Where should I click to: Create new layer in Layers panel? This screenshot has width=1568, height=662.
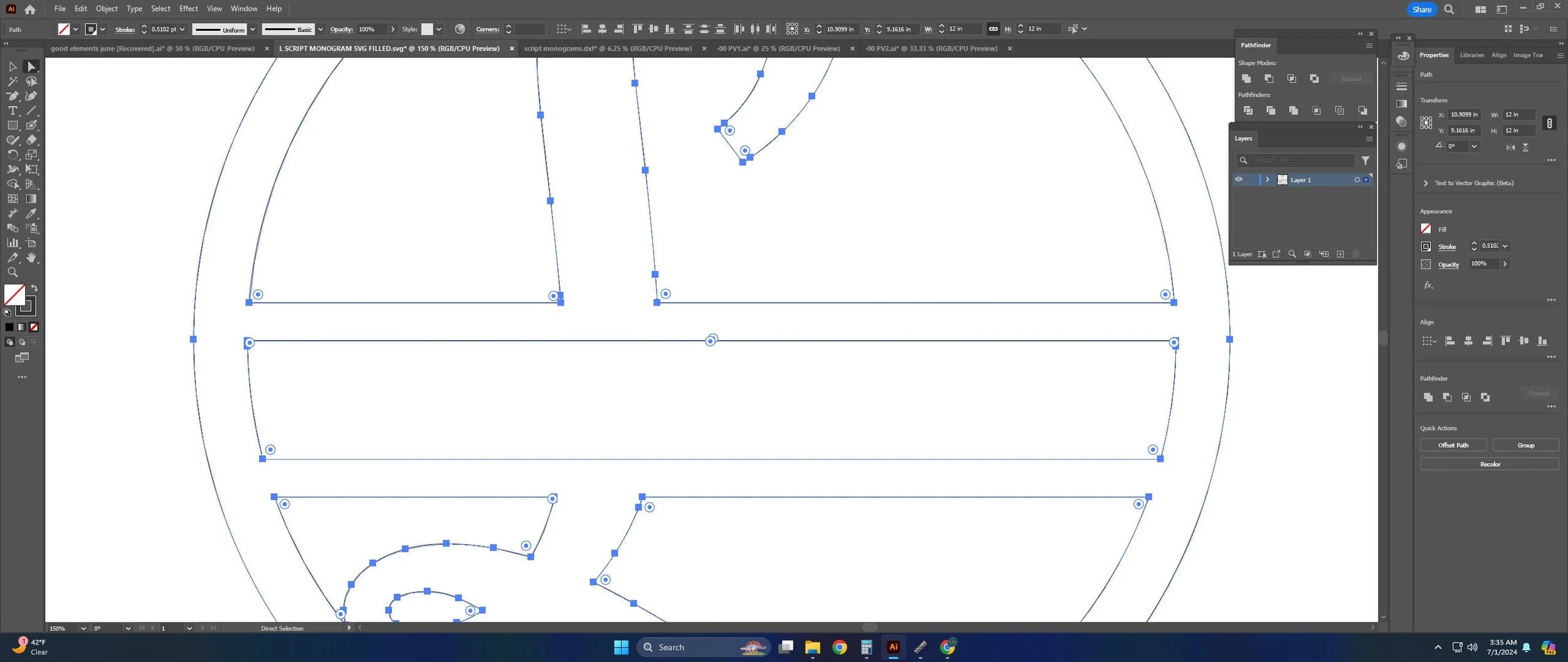click(x=1340, y=254)
